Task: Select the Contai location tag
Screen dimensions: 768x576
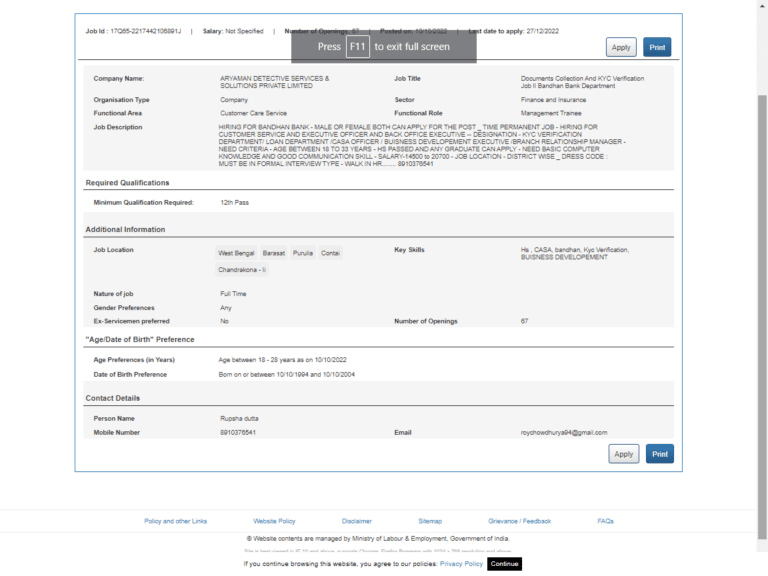Action: point(330,253)
